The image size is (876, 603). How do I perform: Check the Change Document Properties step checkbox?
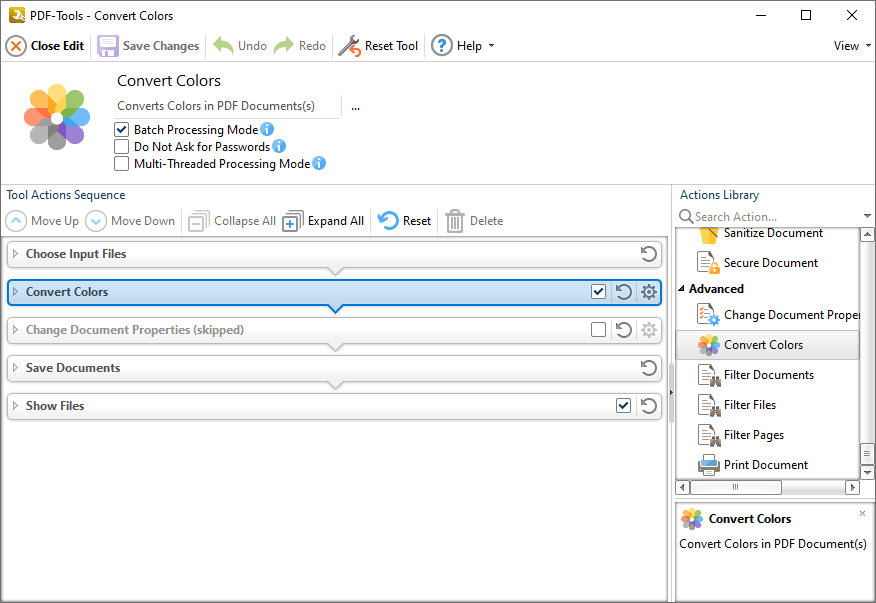[x=598, y=330]
